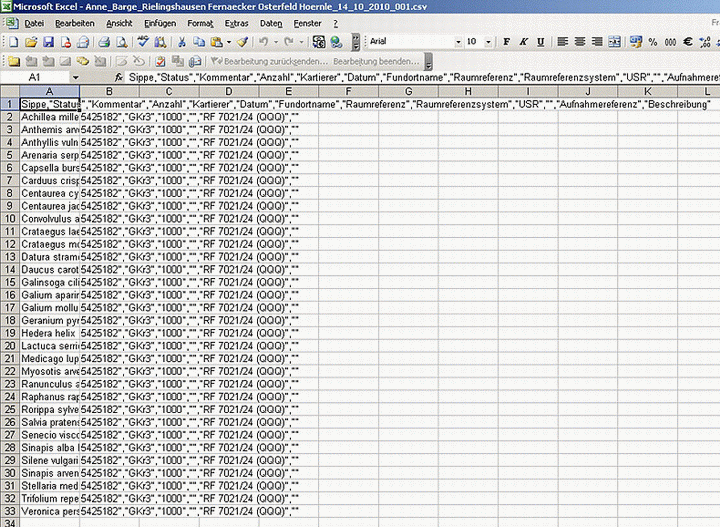This screenshot has width=720, height=527.
Task: Open the Ansicht menu
Action: point(119,23)
